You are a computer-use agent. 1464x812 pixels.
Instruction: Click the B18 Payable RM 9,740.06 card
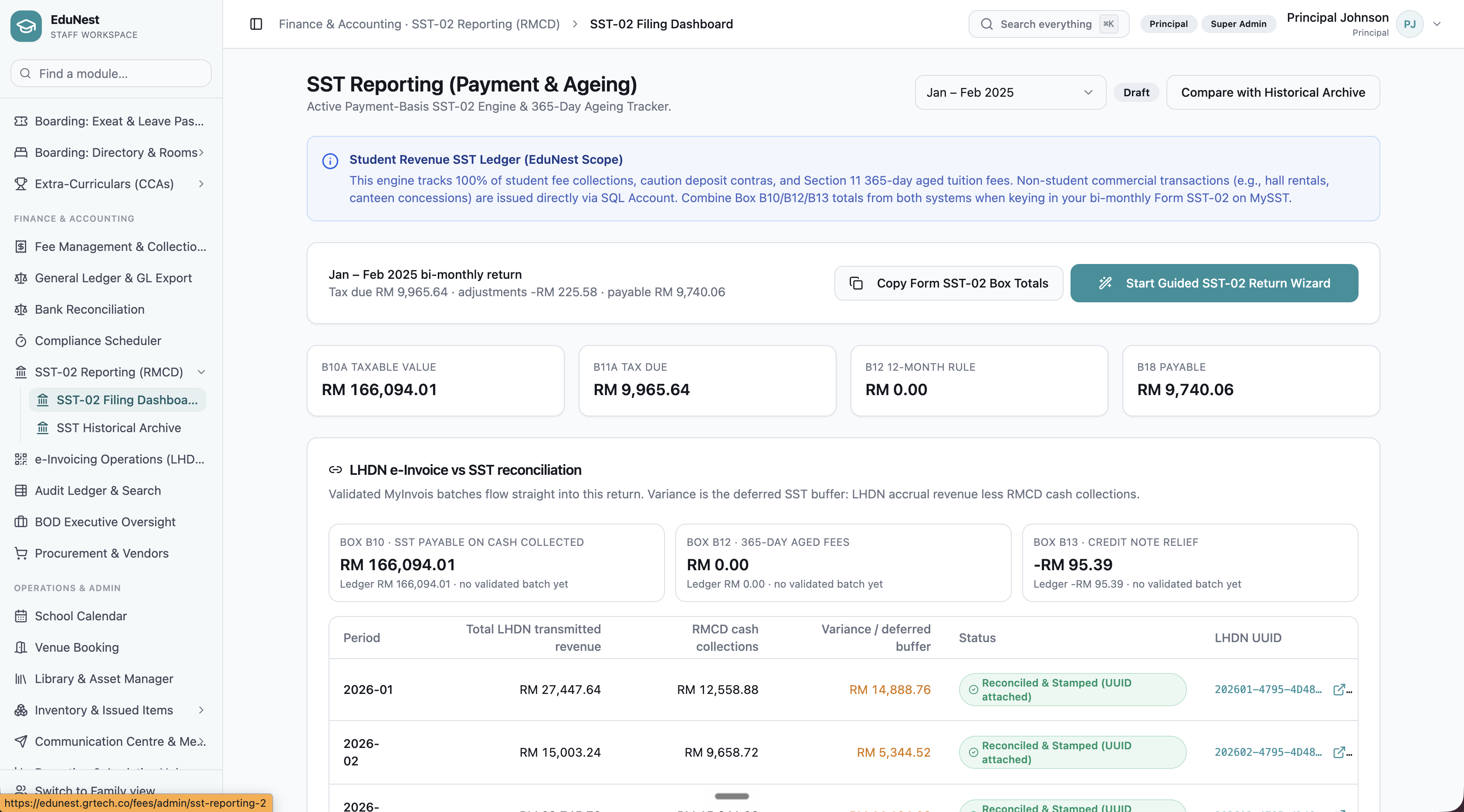[1251, 381]
